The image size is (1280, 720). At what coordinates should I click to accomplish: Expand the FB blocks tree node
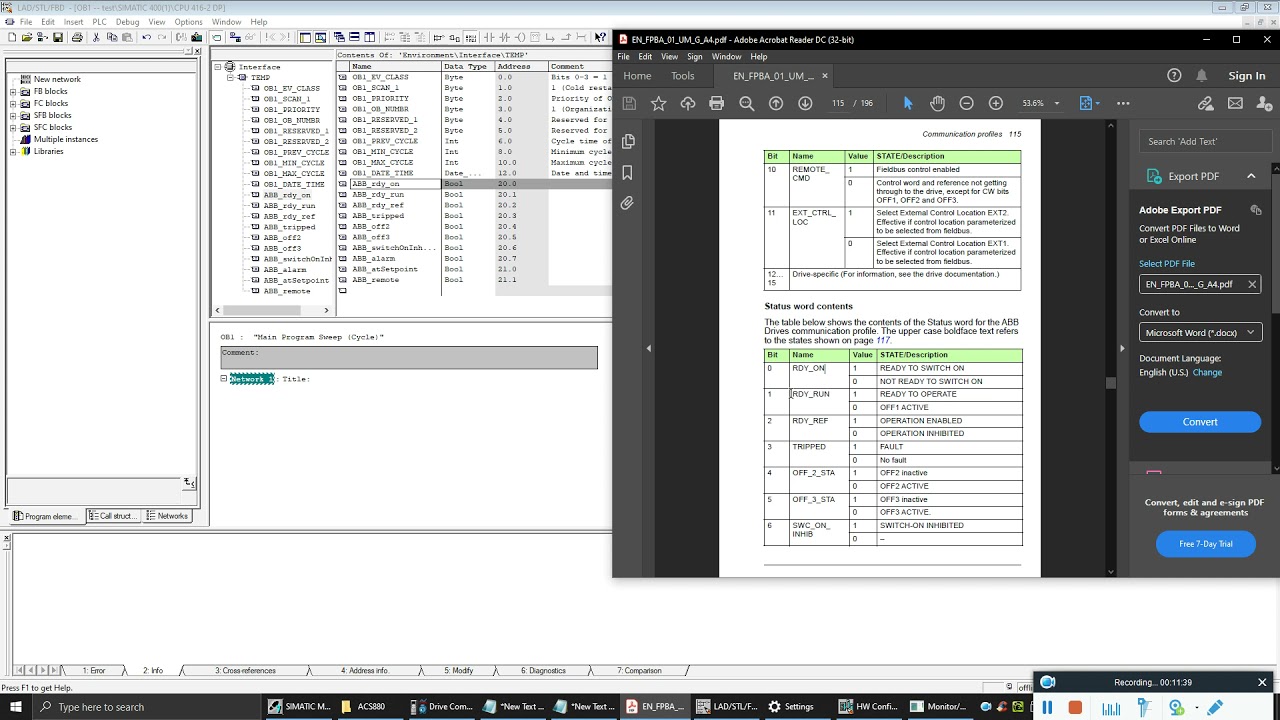(x=13, y=91)
